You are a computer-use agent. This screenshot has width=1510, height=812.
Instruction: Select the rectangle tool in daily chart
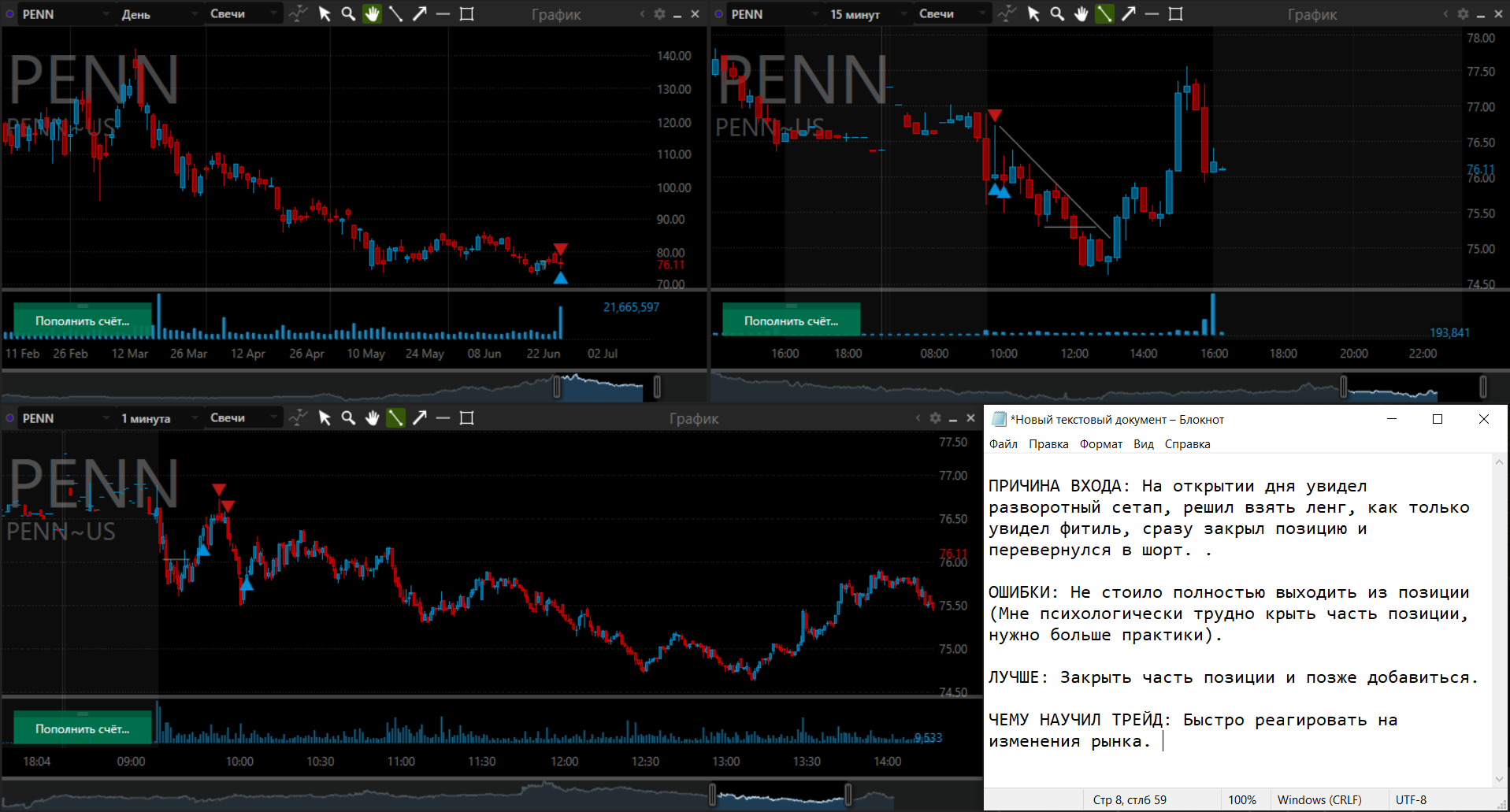pos(467,14)
